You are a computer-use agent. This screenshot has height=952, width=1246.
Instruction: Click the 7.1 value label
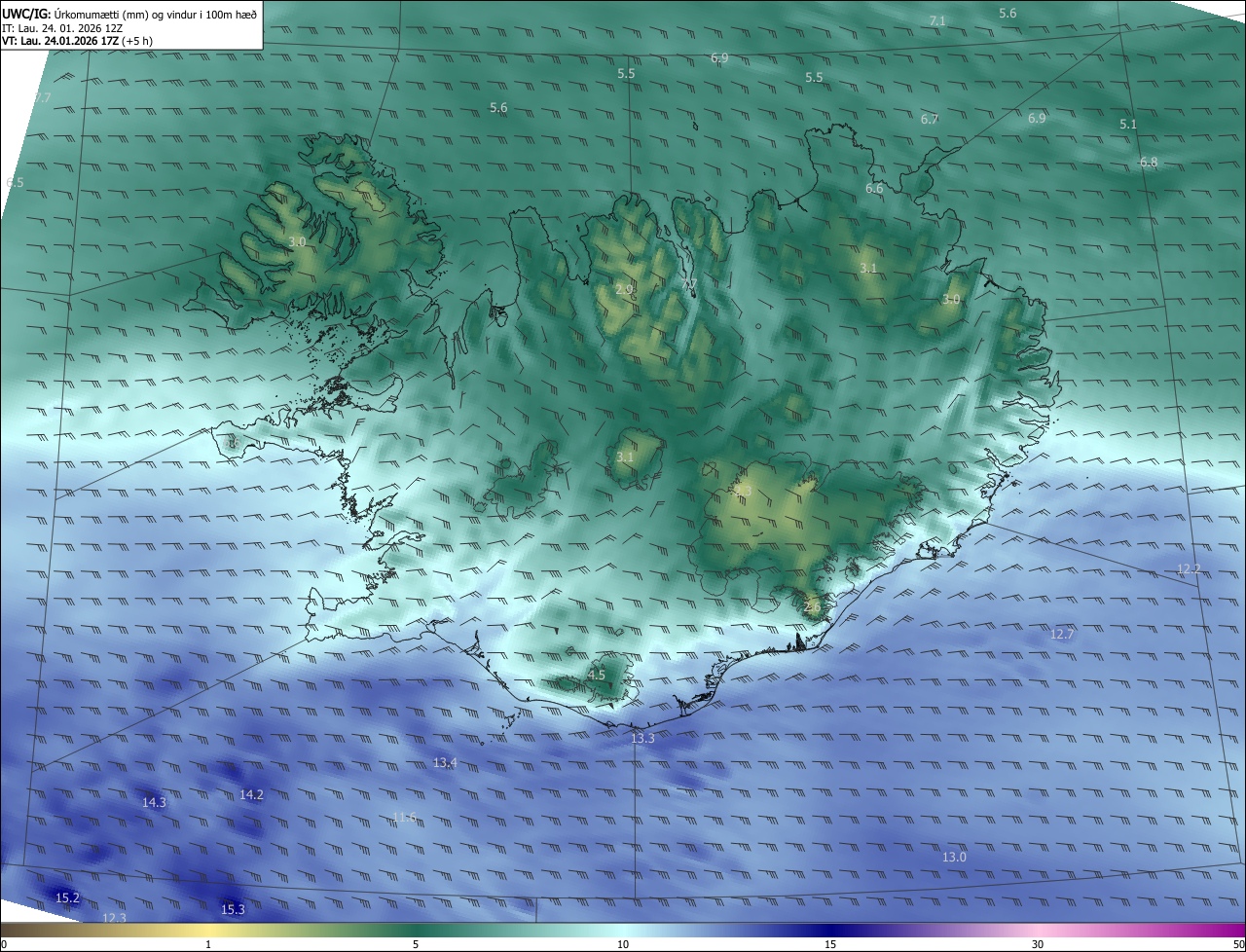(x=937, y=20)
